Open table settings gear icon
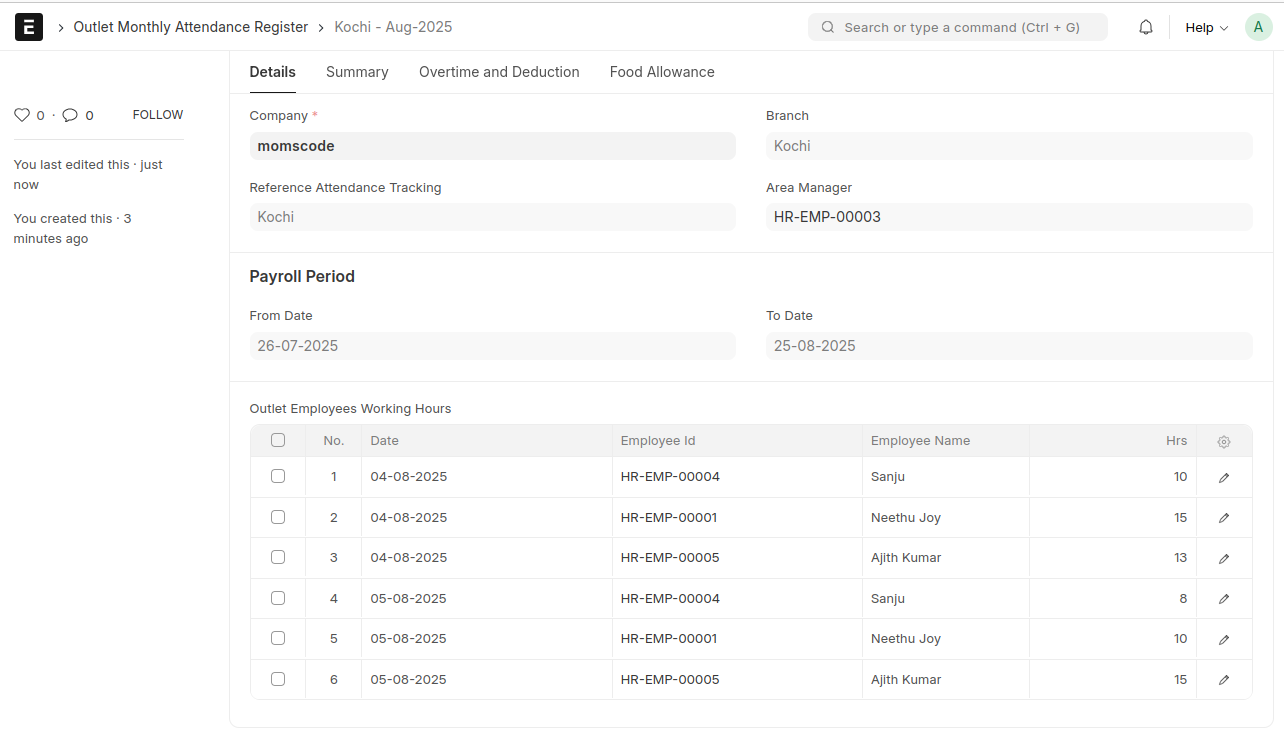The height and width of the screenshot is (739, 1284). tap(1224, 441)
